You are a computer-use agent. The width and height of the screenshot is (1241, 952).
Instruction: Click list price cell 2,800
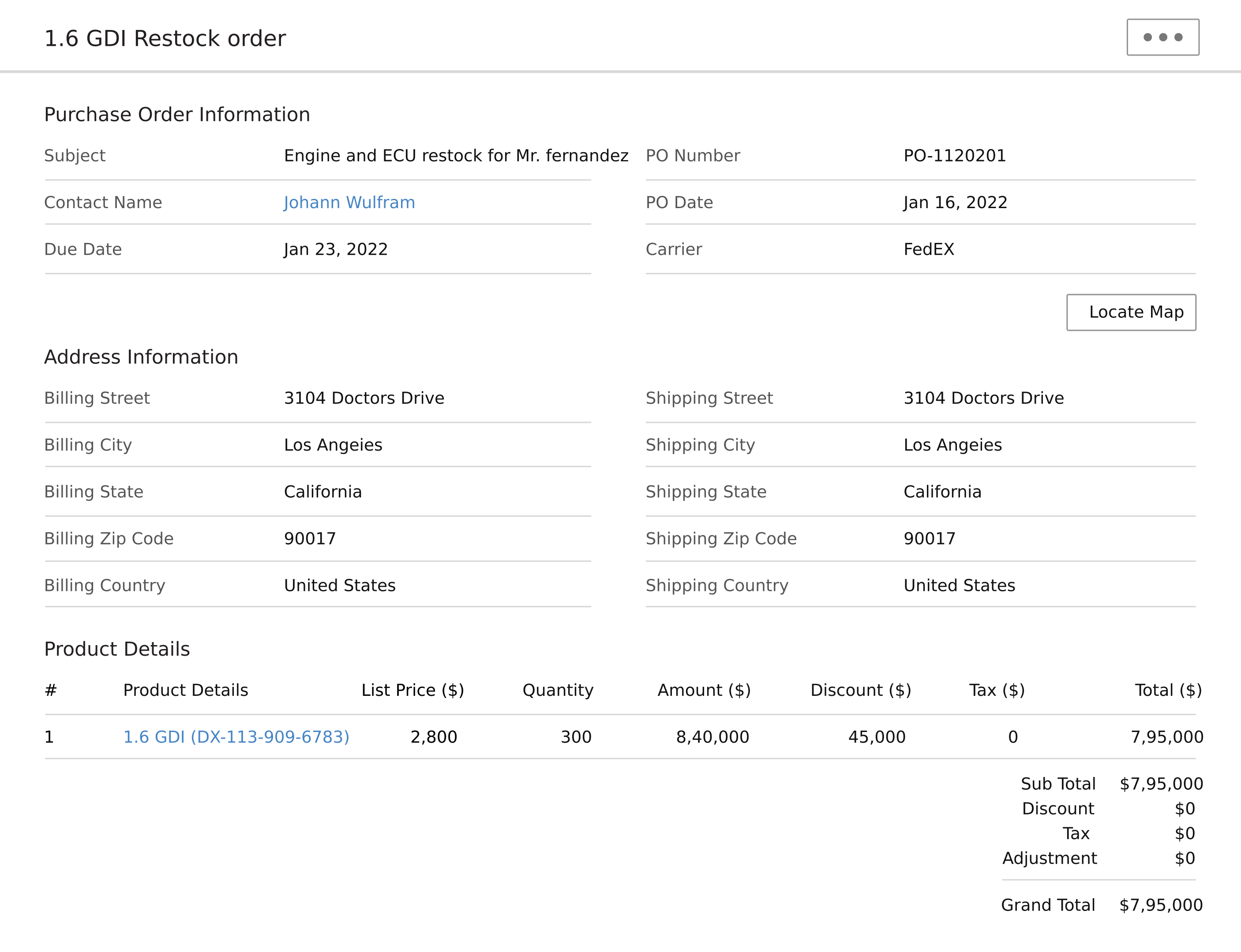point(434,737)
